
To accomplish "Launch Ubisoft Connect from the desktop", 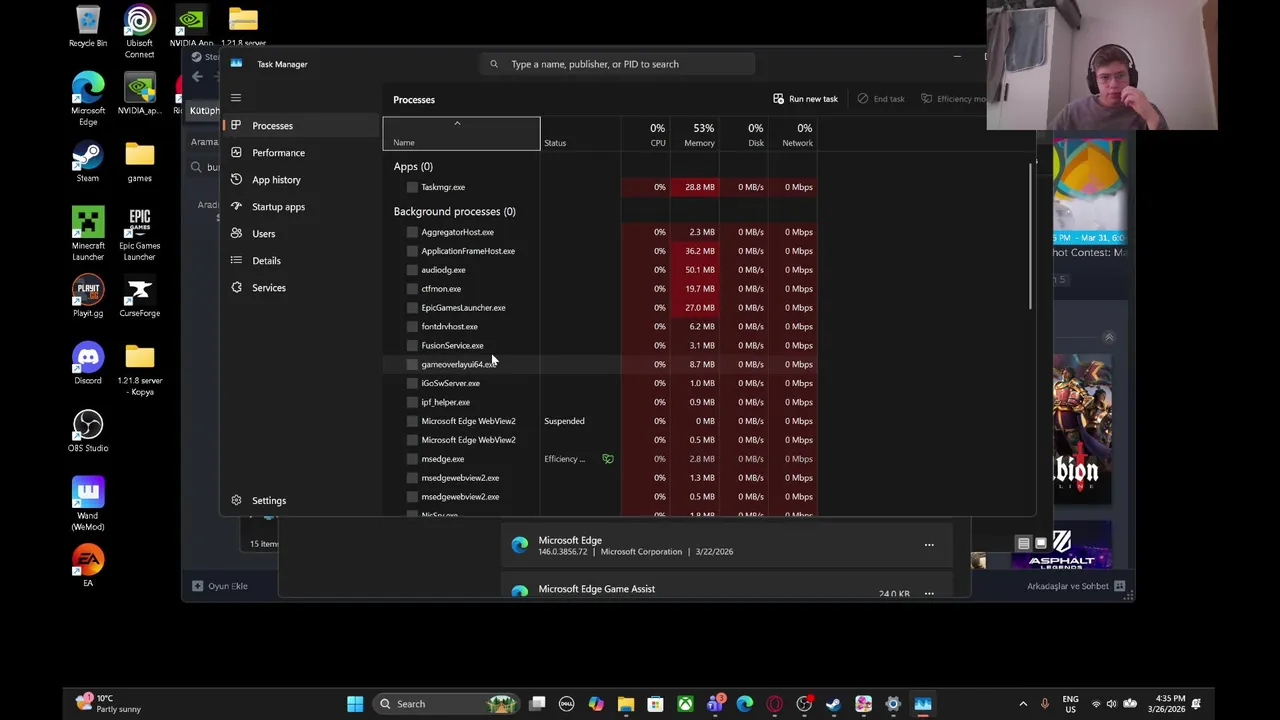I will 139,32.
